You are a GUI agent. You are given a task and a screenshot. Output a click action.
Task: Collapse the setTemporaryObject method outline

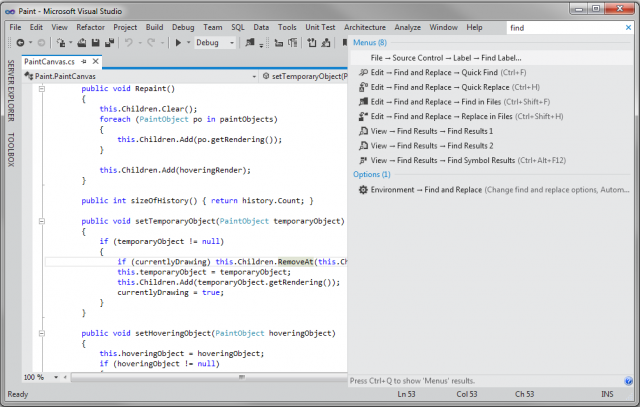(x=42, y=221)
